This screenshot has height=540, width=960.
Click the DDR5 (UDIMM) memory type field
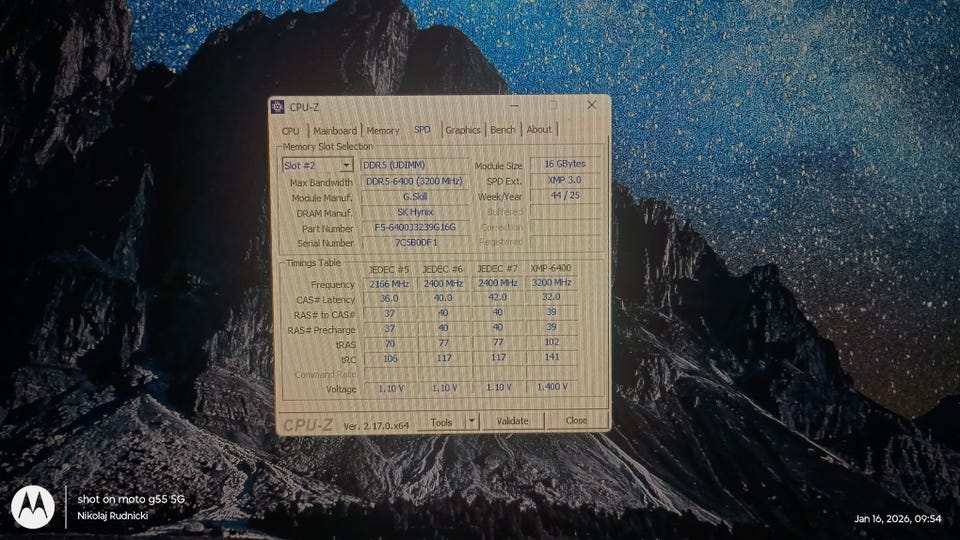[414, 165]
